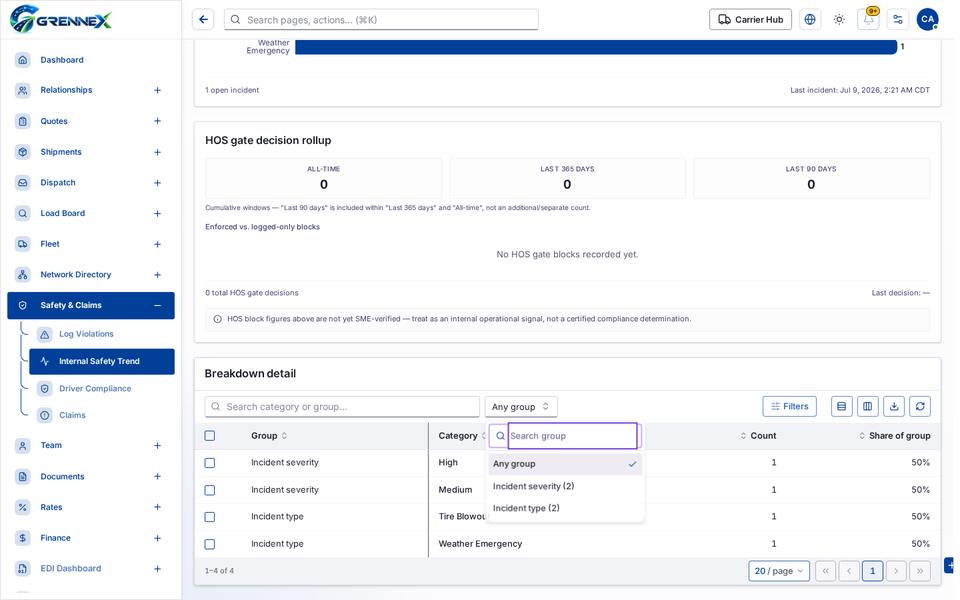Open Driver Compliance page
This screenshot has width=960, height=600.
(x=95, y=389)
